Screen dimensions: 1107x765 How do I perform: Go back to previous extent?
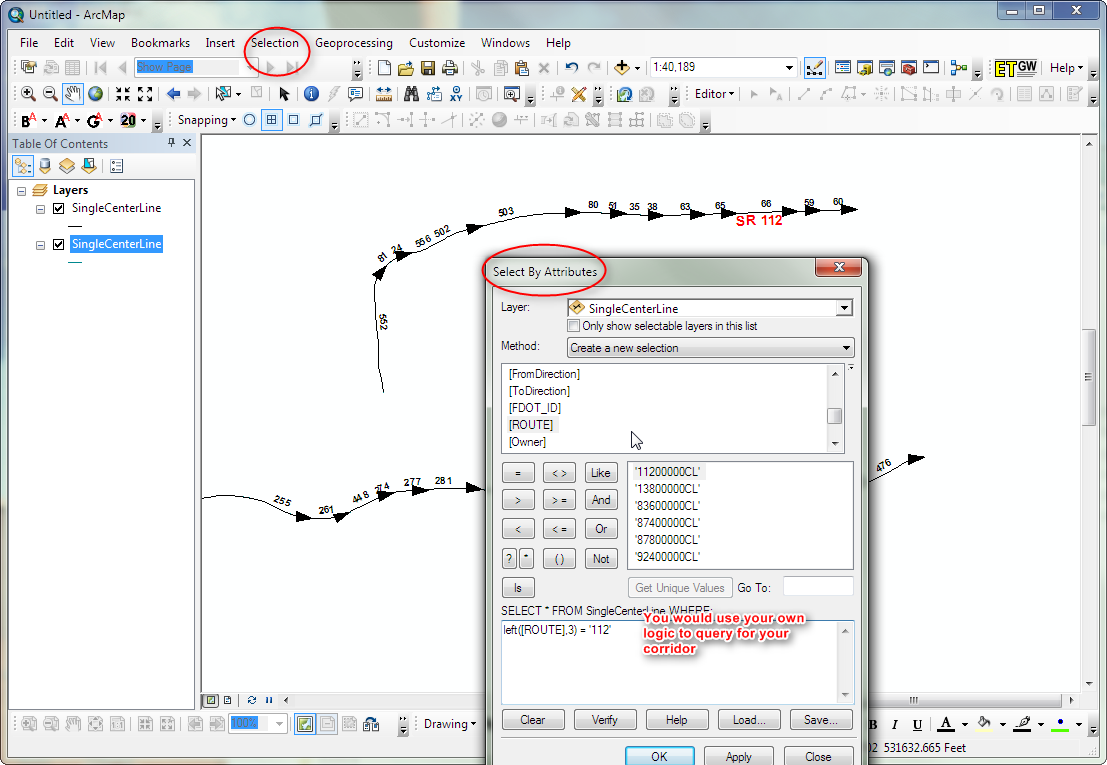click(173, 94)
